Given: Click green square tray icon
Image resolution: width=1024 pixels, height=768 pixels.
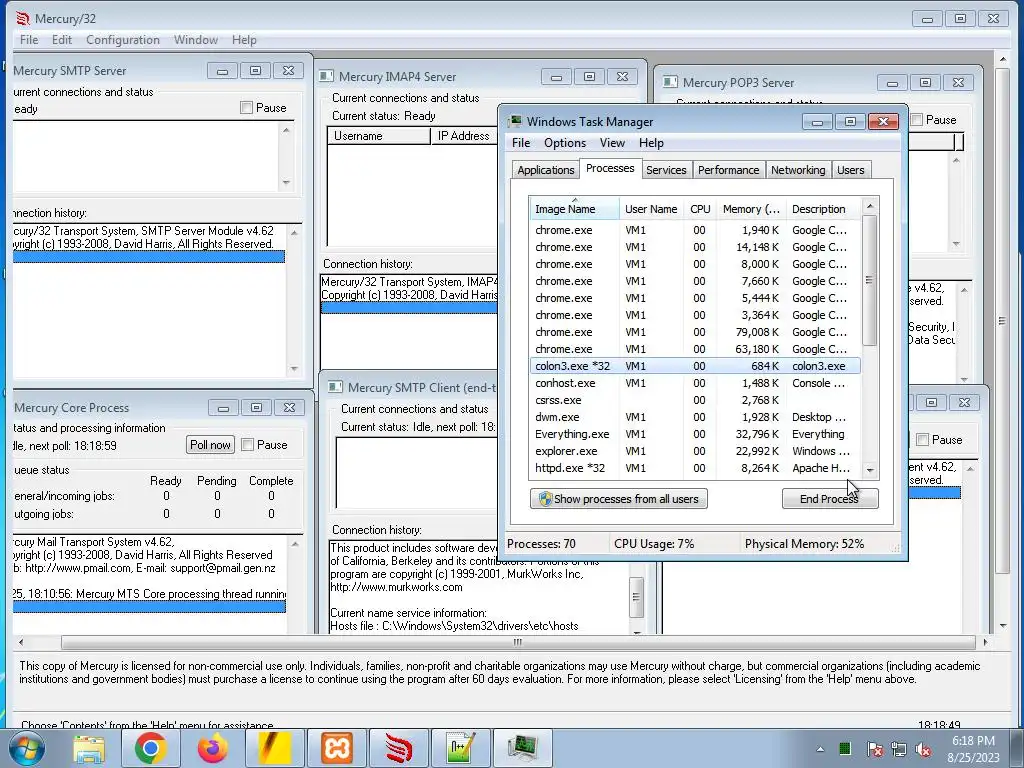Looking at the screenshot, I should click(844, 748).
